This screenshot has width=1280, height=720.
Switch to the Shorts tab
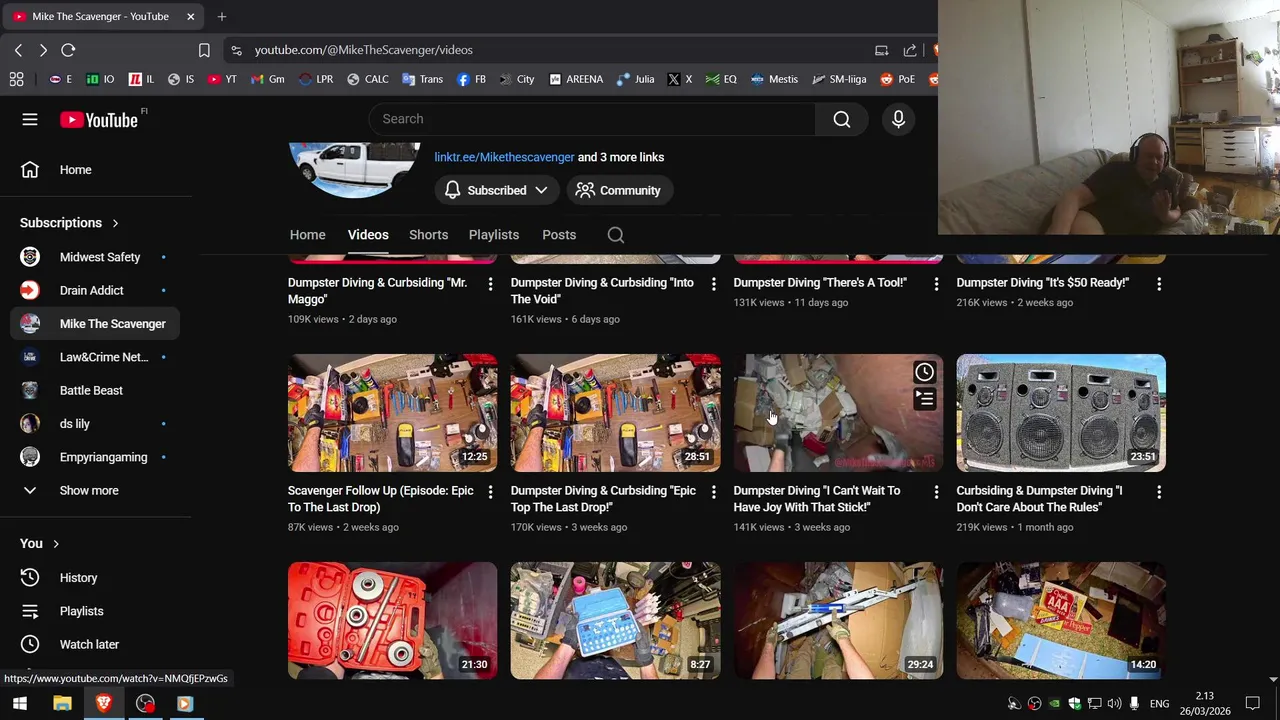(x=428, y=235)
